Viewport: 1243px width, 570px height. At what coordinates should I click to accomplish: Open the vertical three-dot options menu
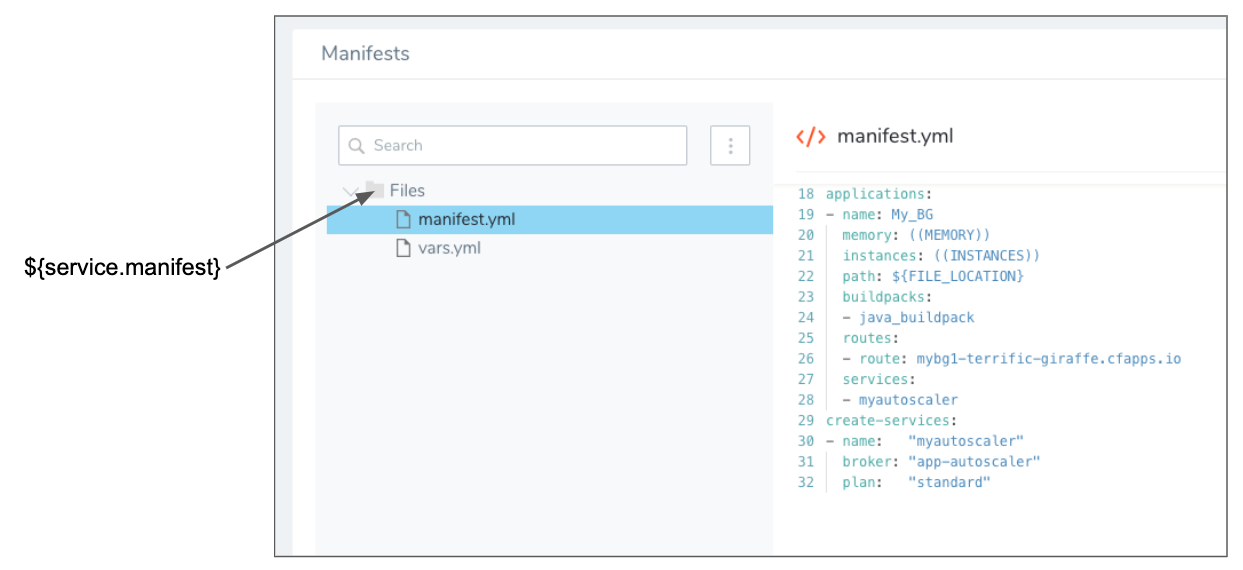730,146
